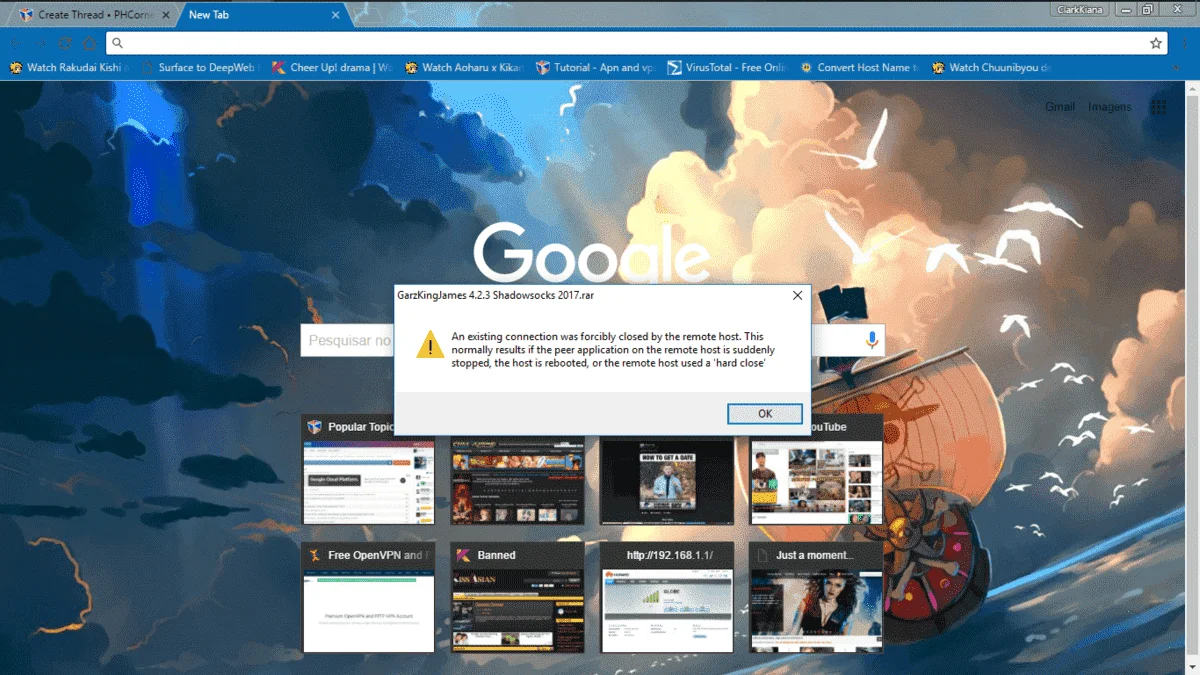Open the Convert Host Name bookmark
The width and height of the screenshot is (1200, 675).
click(x=859, y=68)
